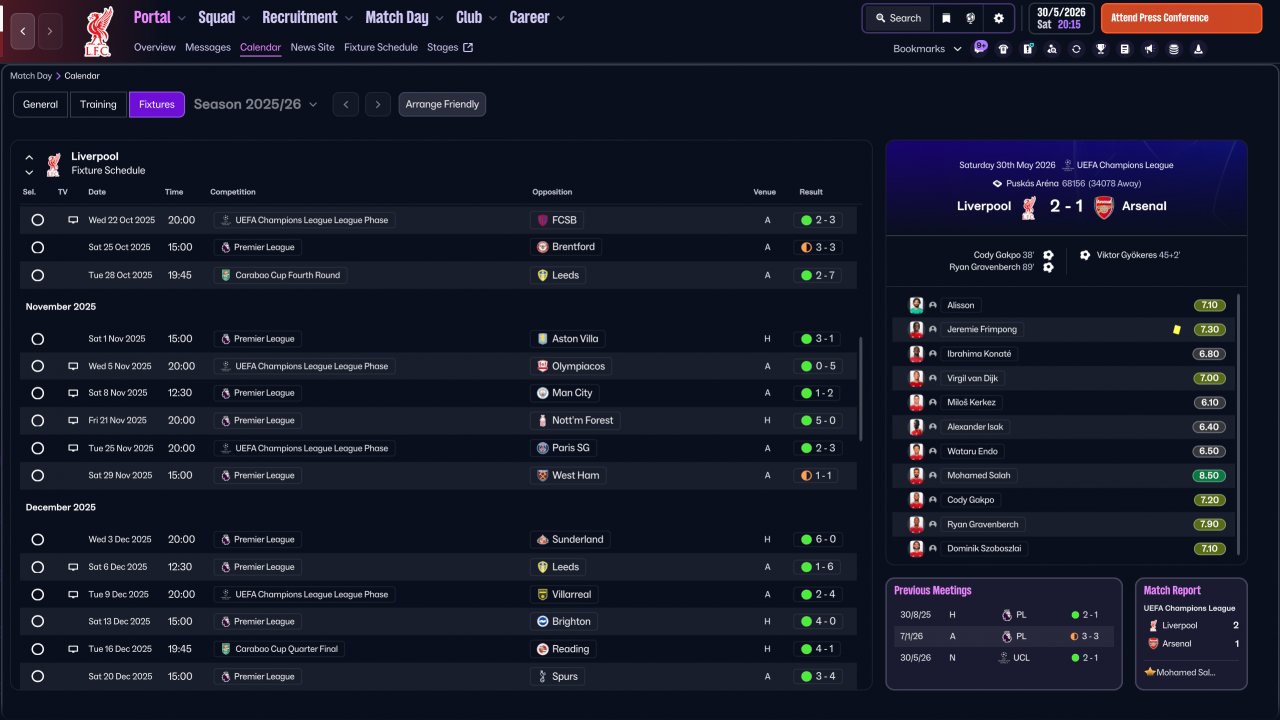This screenshot has height=720, width=1280.
Task: Click the circular arrows icon in bookmarks bar
Action: (1076, 49)
